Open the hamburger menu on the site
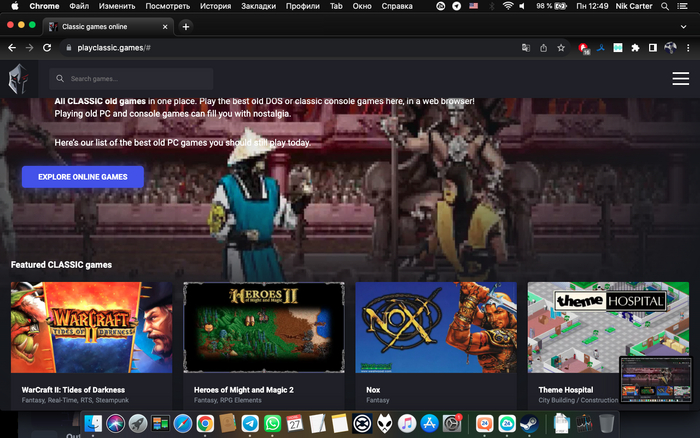Image resolution: width=700 pixels, height=438 pixels. coord(681,79)
